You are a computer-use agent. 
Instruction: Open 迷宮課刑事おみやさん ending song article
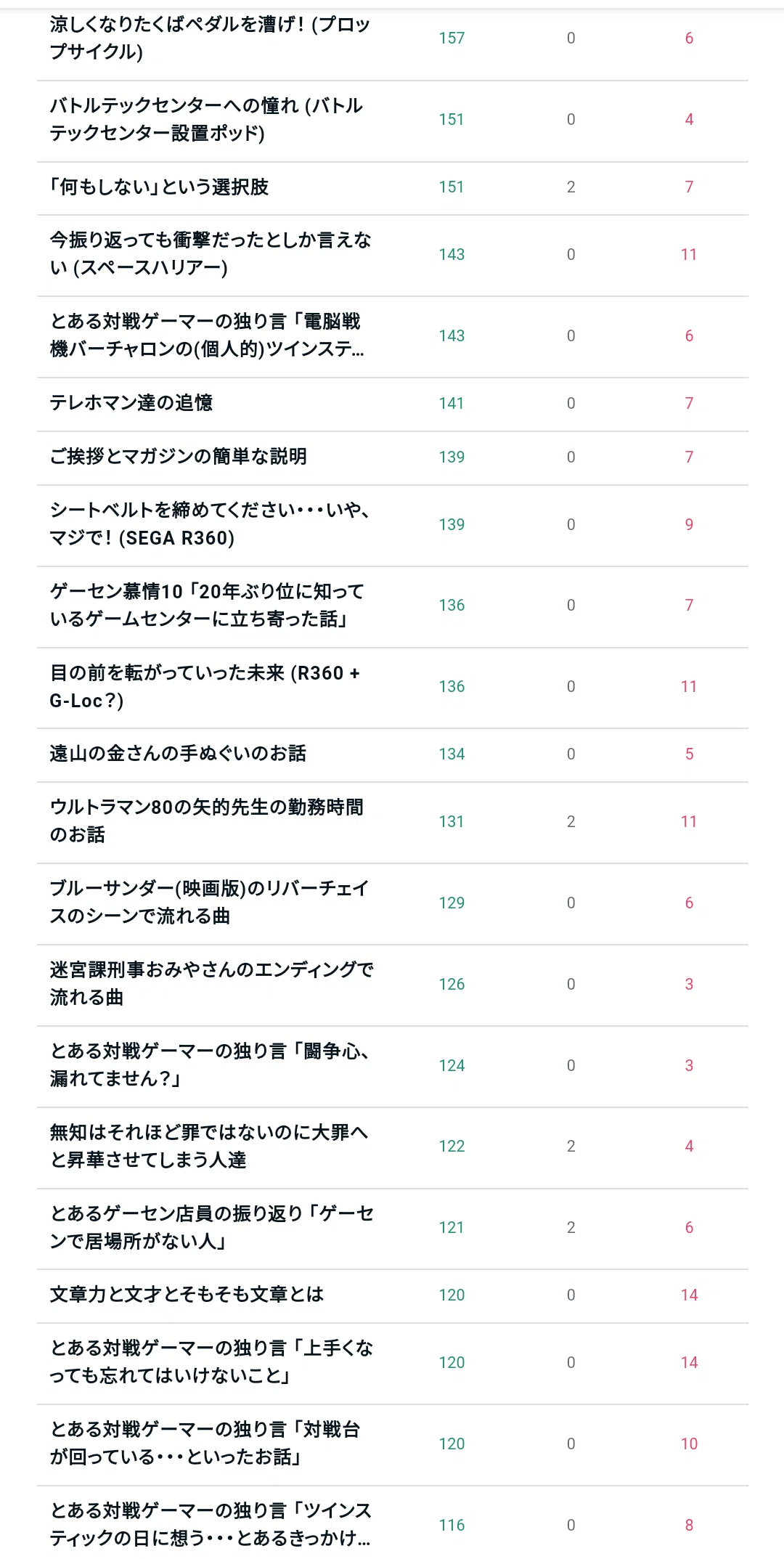[212, 984]
